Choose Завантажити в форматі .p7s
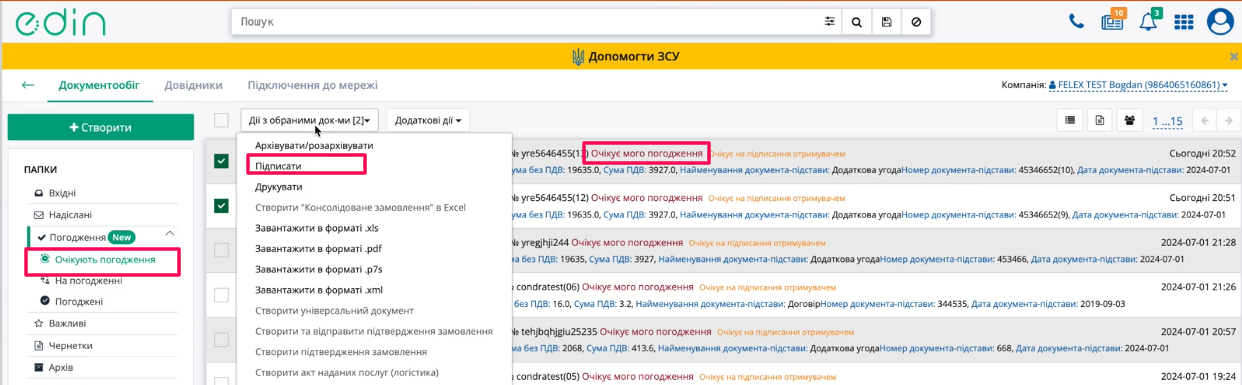Viewport: 1242px width, 385px height. click(319, 269)
